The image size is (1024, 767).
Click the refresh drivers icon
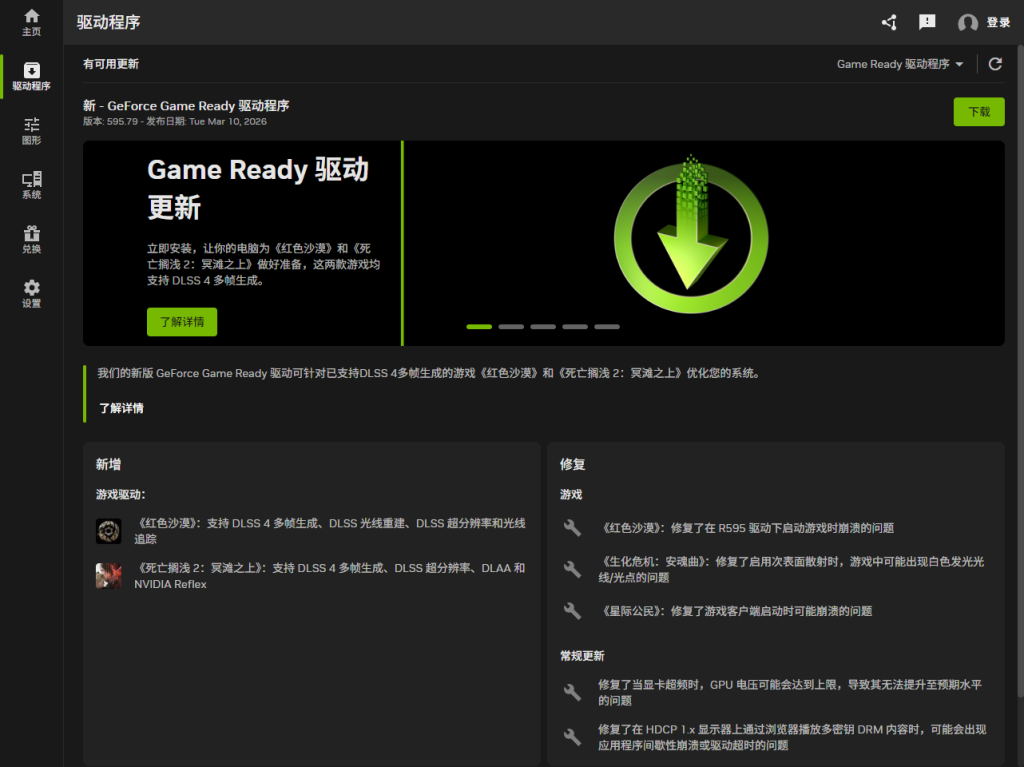(995, 64)
